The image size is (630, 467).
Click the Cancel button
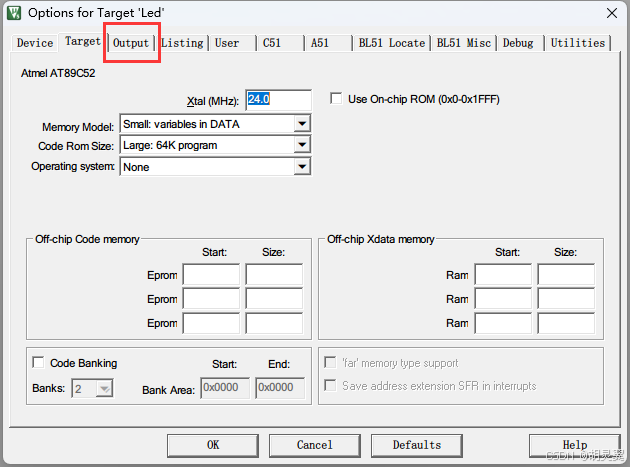coord(315,445)
